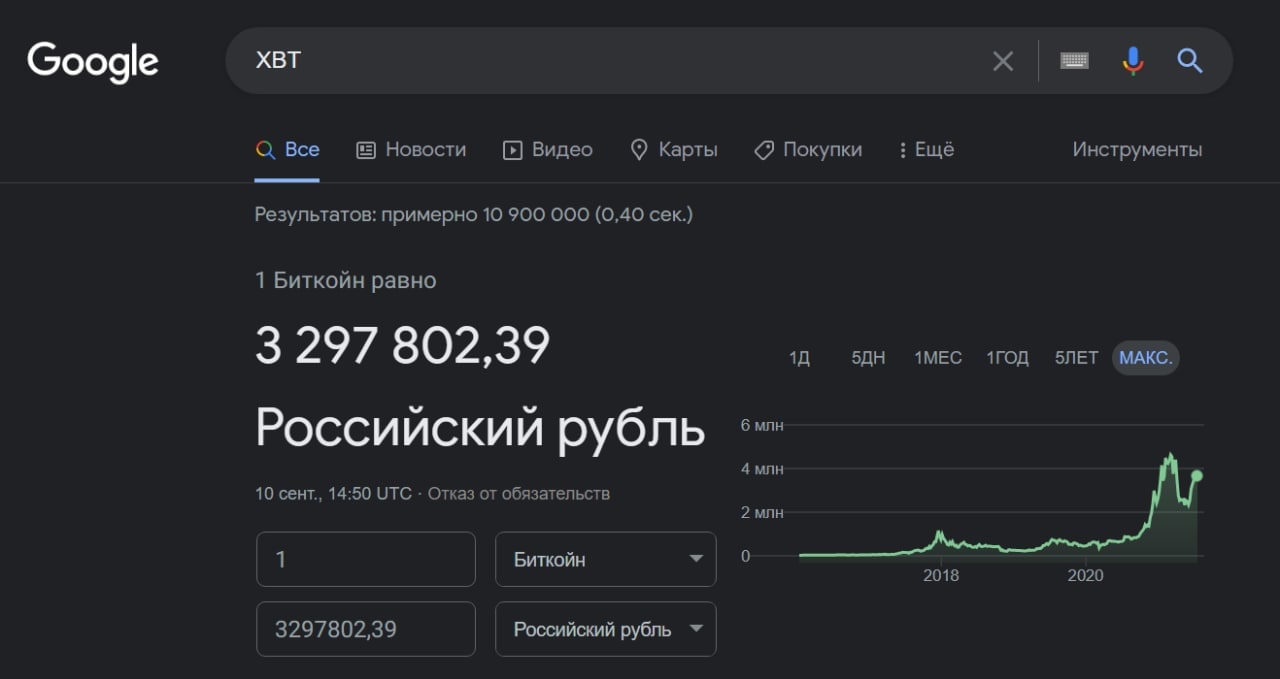Viewport: 1280px width, 679px height.
Task: Click the Российский рубль heading text
Action: (480, 428)
